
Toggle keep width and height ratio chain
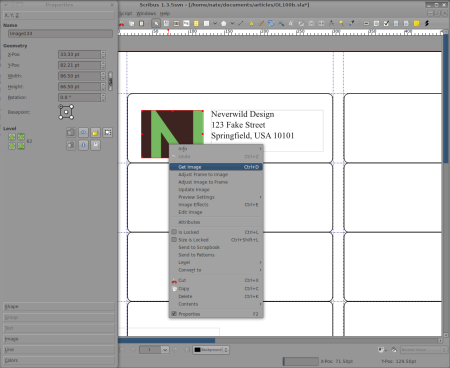(110, 81)
